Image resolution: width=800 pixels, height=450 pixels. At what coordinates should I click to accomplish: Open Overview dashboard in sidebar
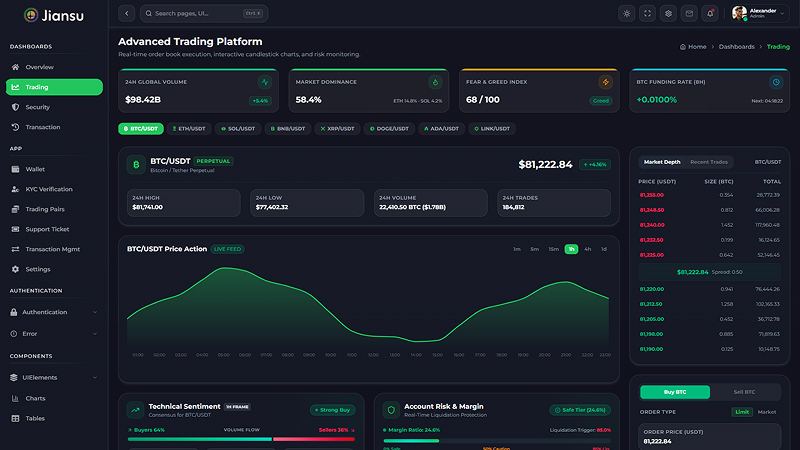point(54,67)
